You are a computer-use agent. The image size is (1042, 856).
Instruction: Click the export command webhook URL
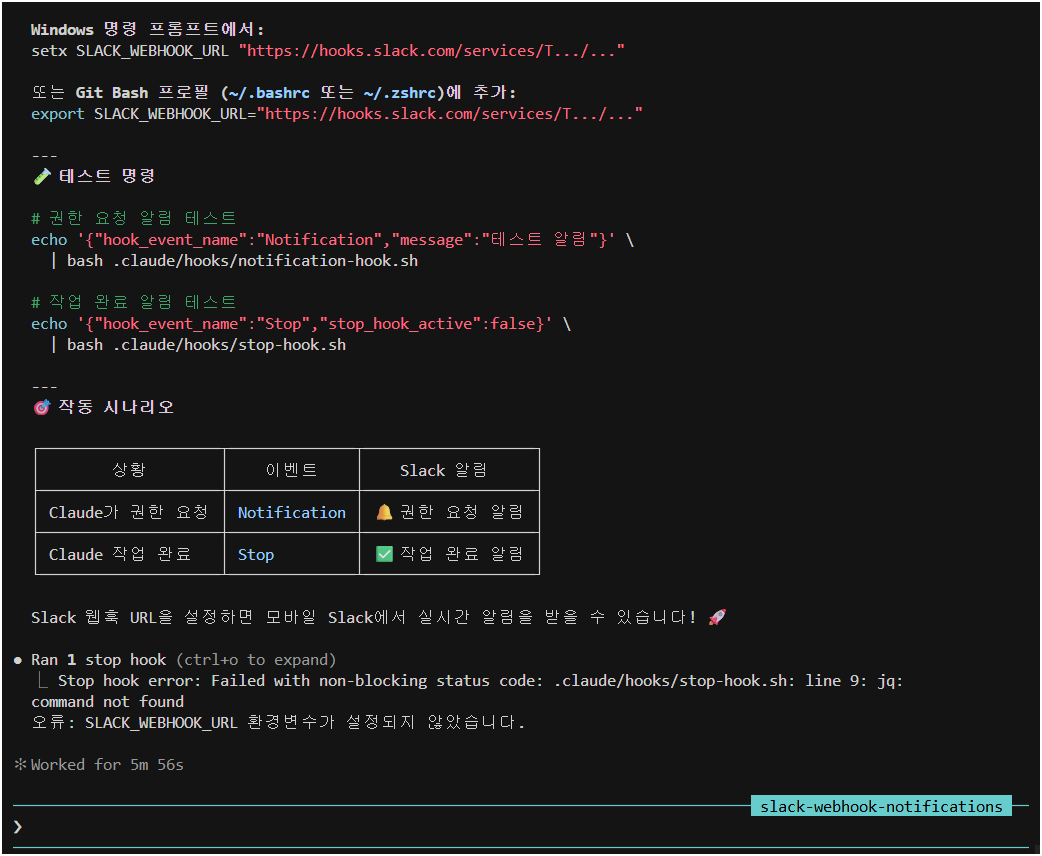450,114
